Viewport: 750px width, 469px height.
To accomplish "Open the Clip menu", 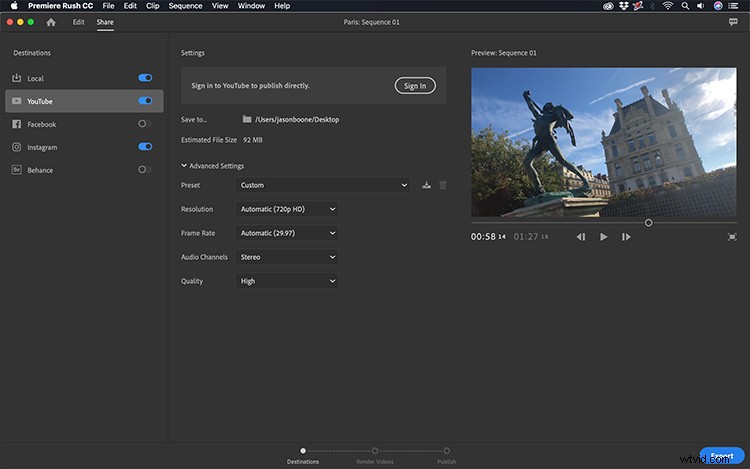I will point(153,6).
